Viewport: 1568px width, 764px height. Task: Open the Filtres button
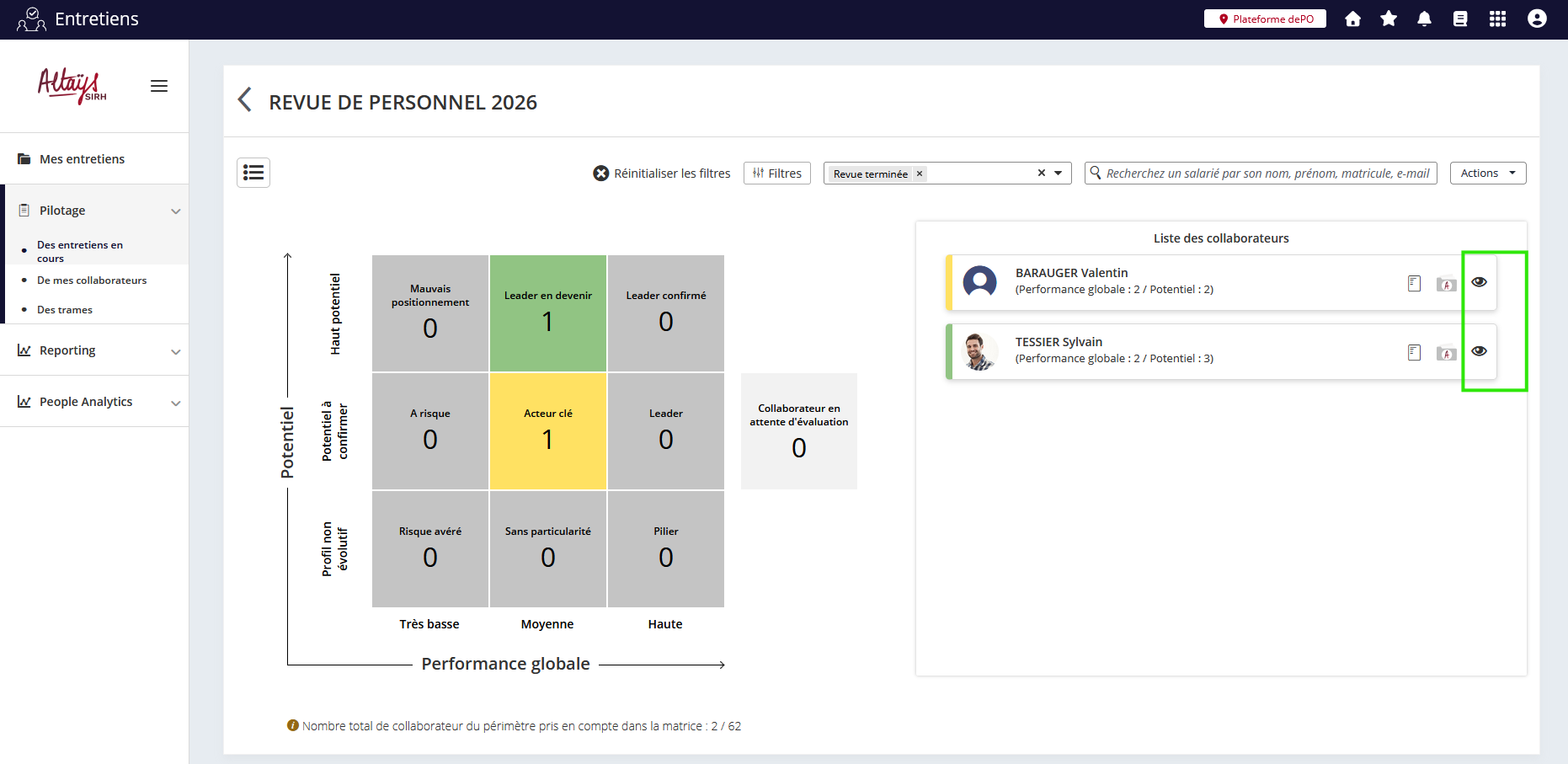coord(776,174)
